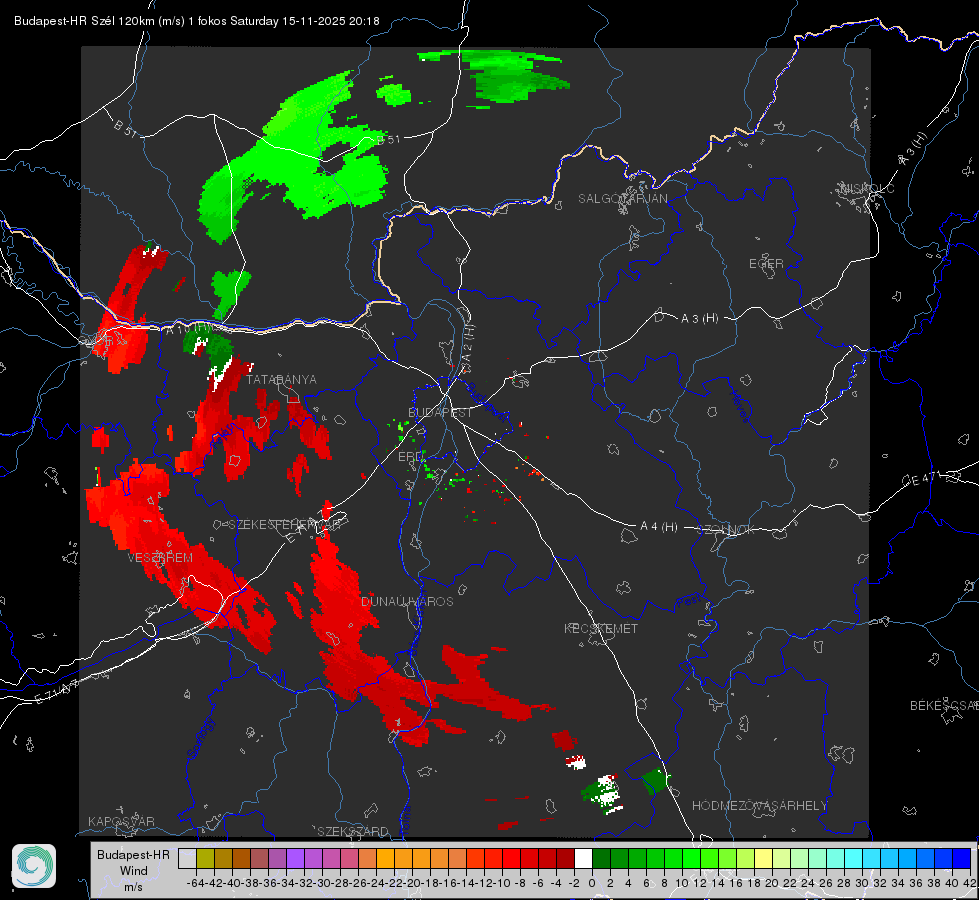Click the 'Budapest-HR Wind m/s' legend caption
Screen dimensions: 979x900
pos(134,870)
